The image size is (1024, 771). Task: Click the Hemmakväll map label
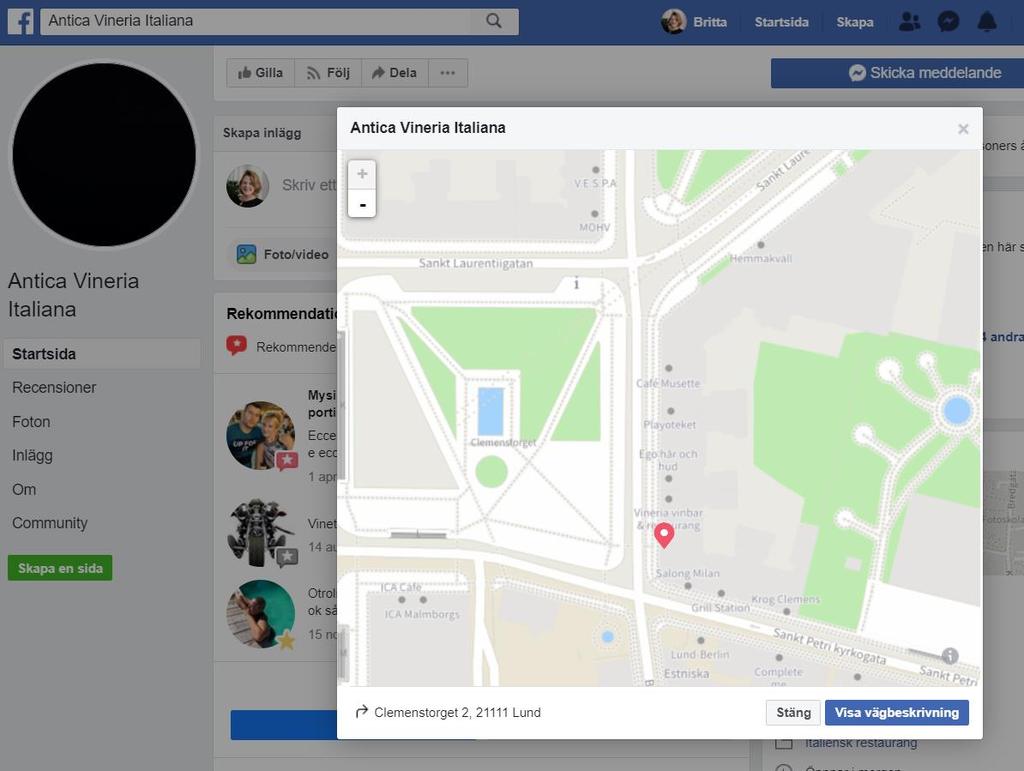pyautogui.click(x=761, y=259)
